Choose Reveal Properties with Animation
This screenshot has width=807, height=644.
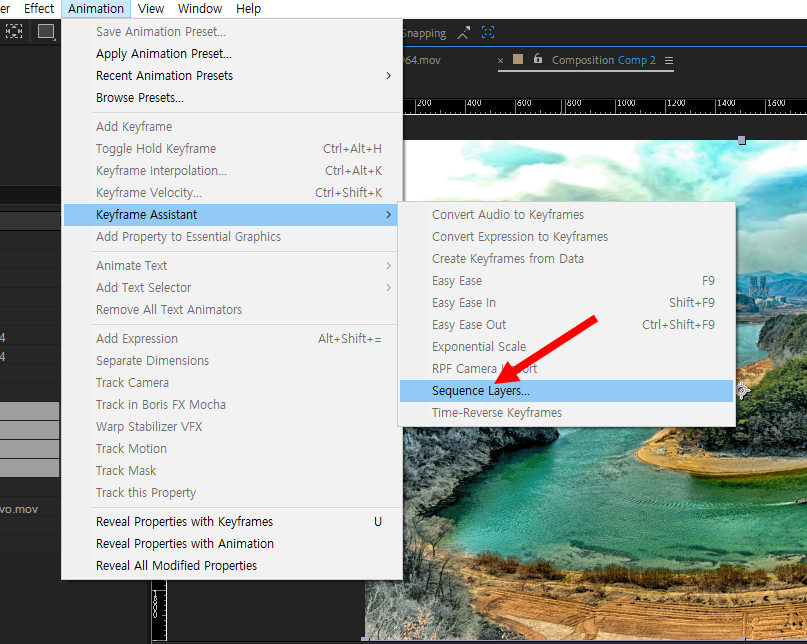232,544
